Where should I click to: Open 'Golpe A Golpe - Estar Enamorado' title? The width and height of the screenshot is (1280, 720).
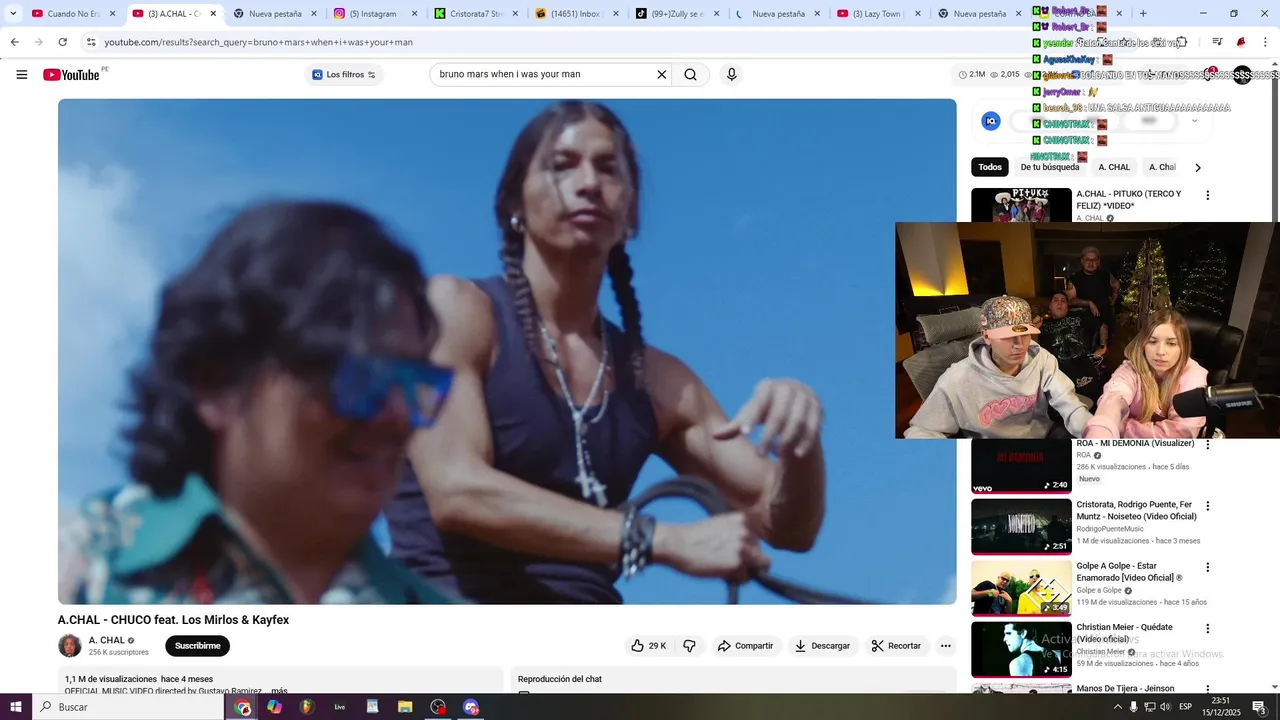click(x=1129, y=572)
